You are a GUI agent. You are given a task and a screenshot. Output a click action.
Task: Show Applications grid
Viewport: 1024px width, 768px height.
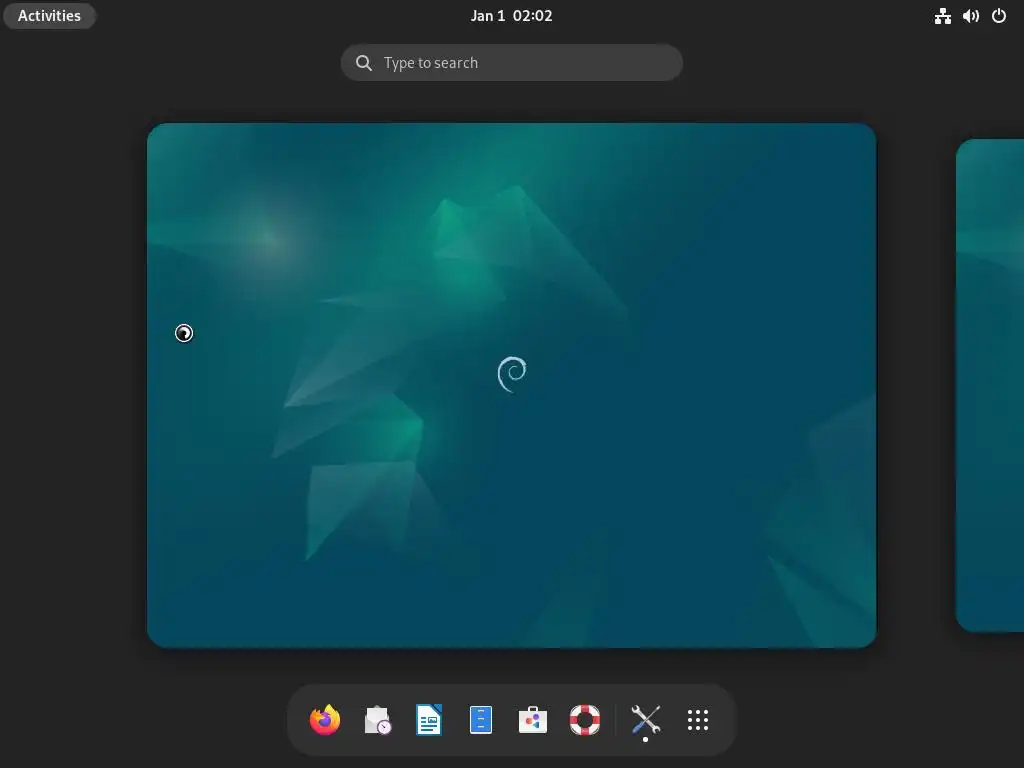tap(697, 720)
